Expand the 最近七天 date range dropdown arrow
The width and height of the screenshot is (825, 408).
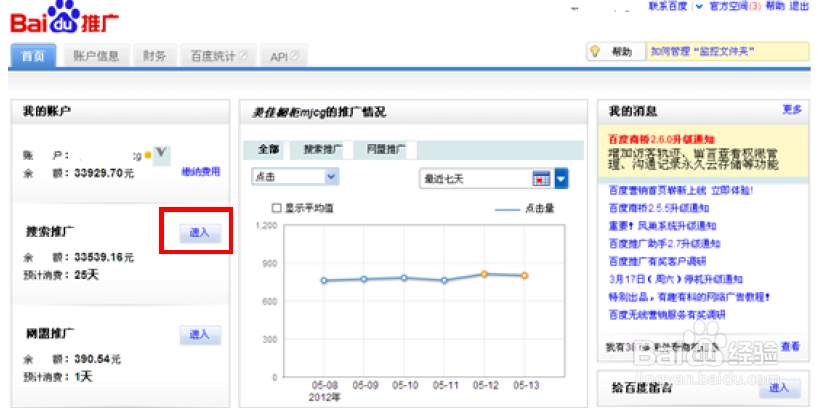pyautogui.click(x=561, y=179)
